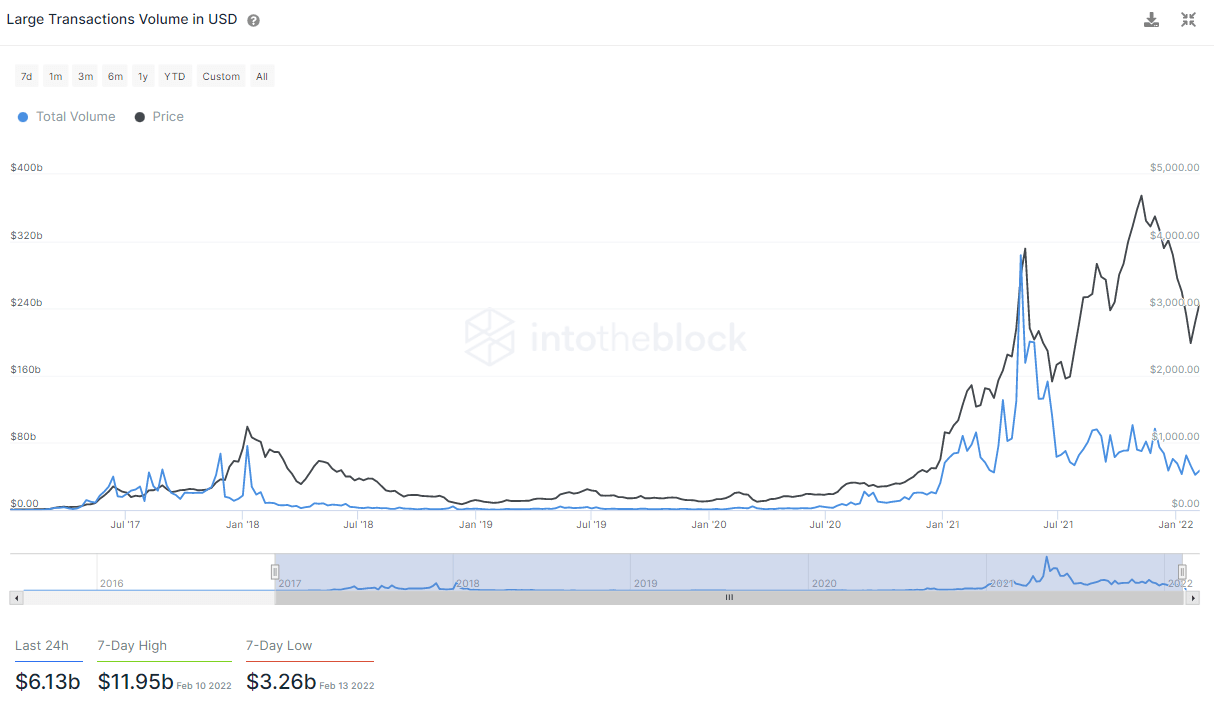Click the left range selector handle
Screen dimensions: 1214x708
tap(275, 571)
